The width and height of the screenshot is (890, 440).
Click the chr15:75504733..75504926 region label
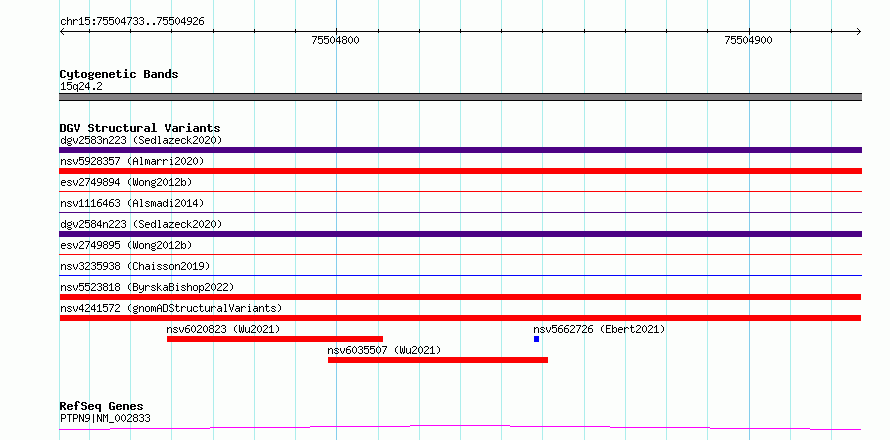coord(132,22)
